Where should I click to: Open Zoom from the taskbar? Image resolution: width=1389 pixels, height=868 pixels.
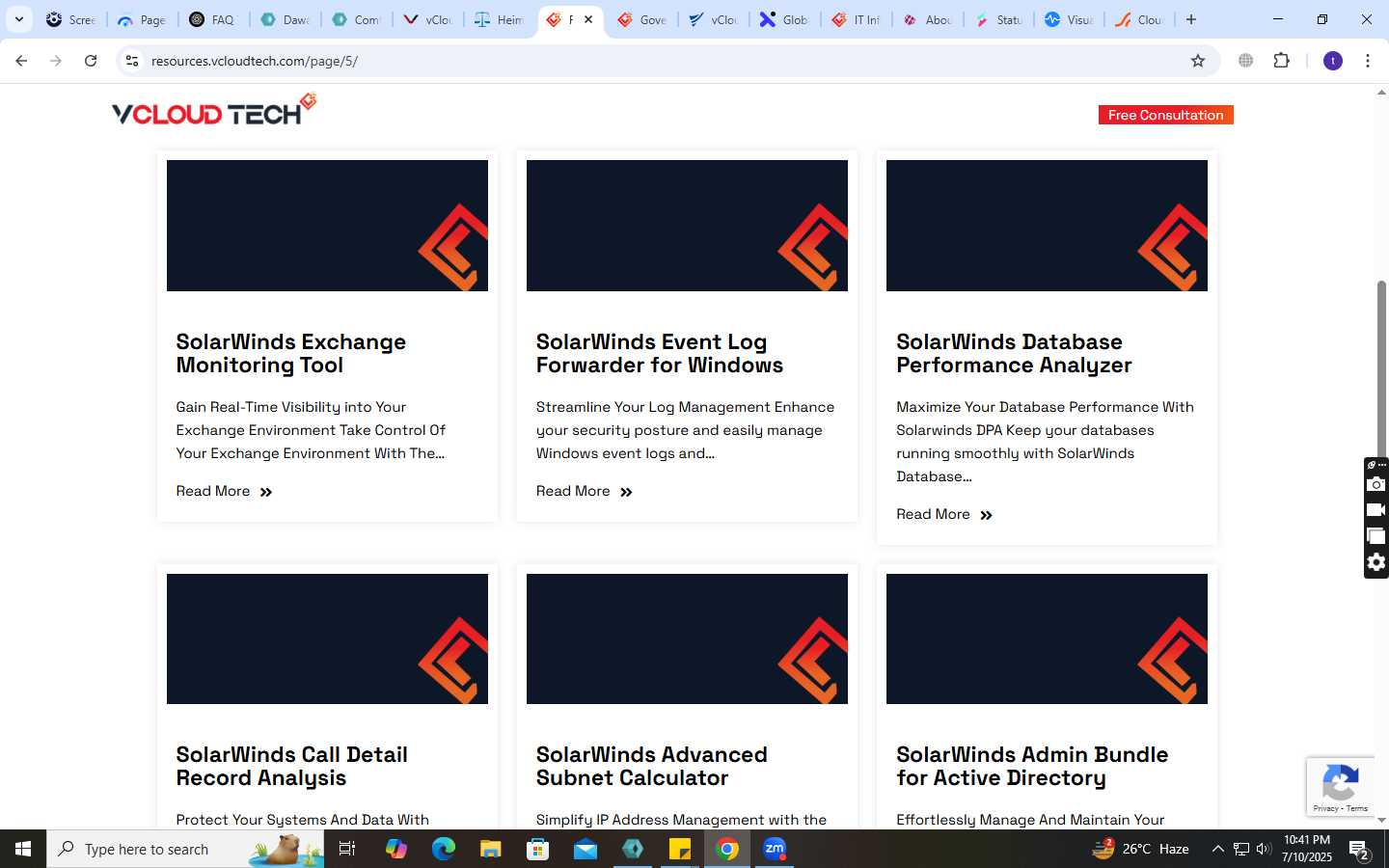click(x=775, y=849)
